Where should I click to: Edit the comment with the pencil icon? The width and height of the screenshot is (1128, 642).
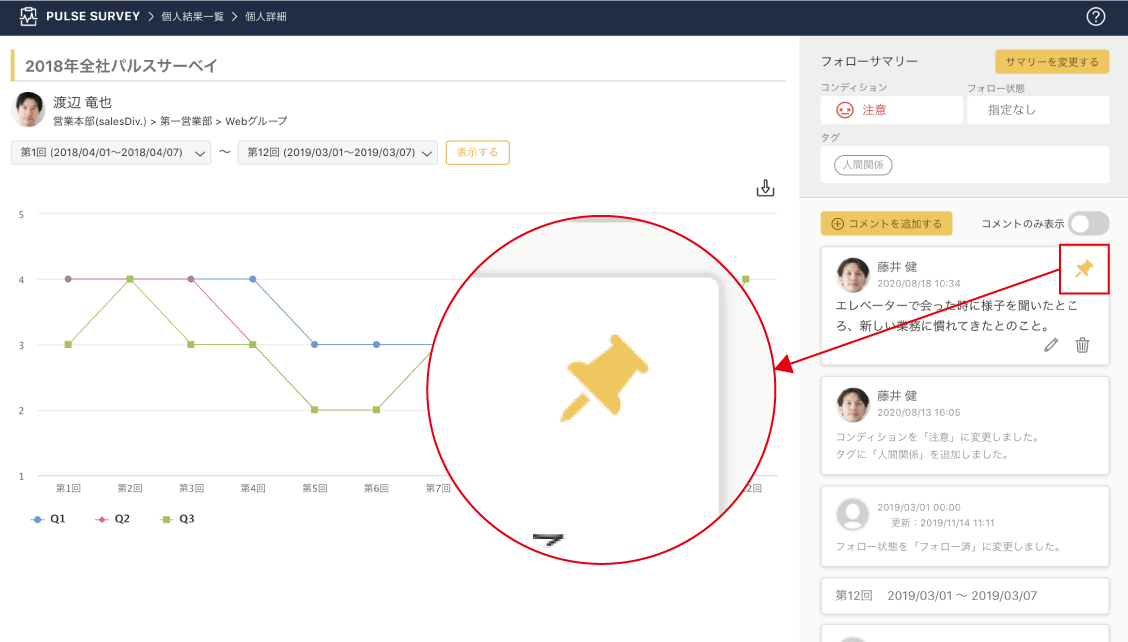point(1050,345)
